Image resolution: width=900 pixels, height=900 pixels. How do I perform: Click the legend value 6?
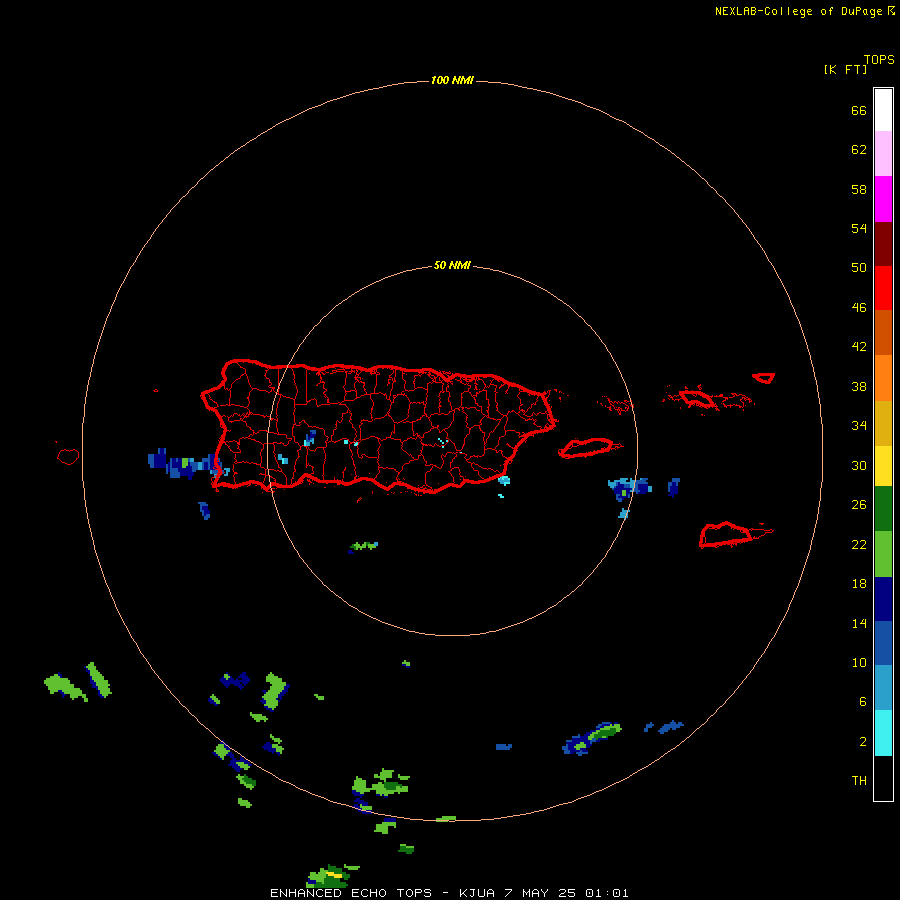pyautogui.click(x=863, y=702)
